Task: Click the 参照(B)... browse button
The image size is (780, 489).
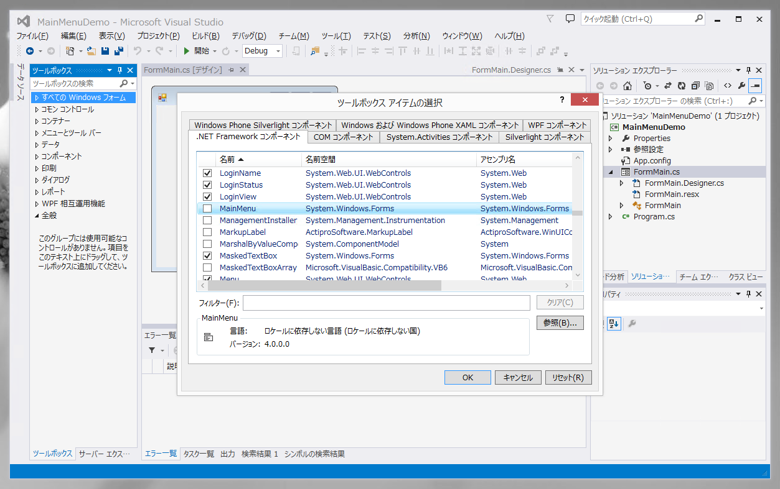Action: 560,323
